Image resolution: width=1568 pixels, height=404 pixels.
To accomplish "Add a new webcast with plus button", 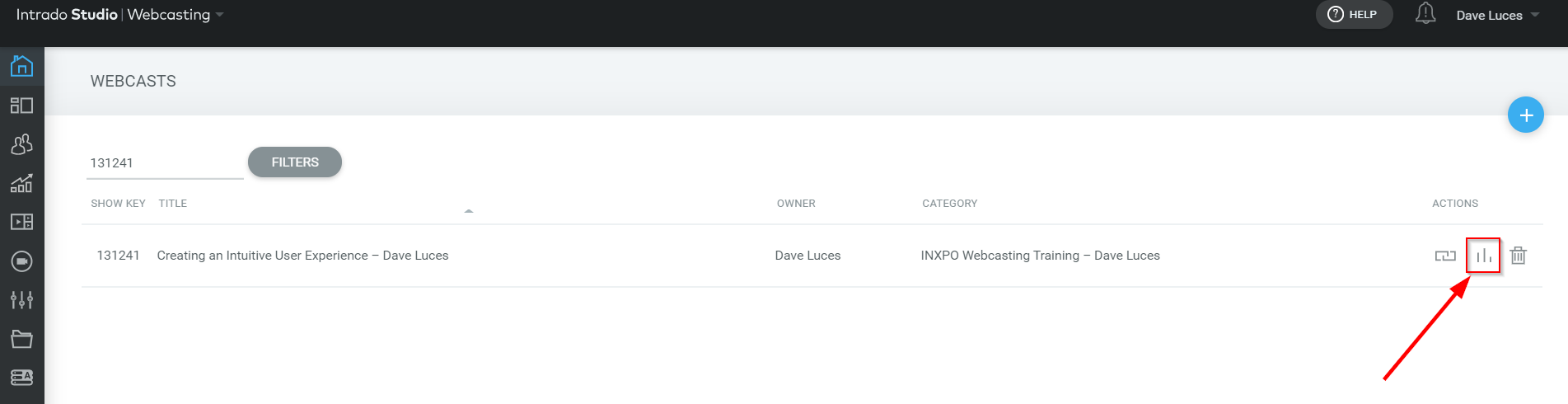I will click(x=1525, y=115).
